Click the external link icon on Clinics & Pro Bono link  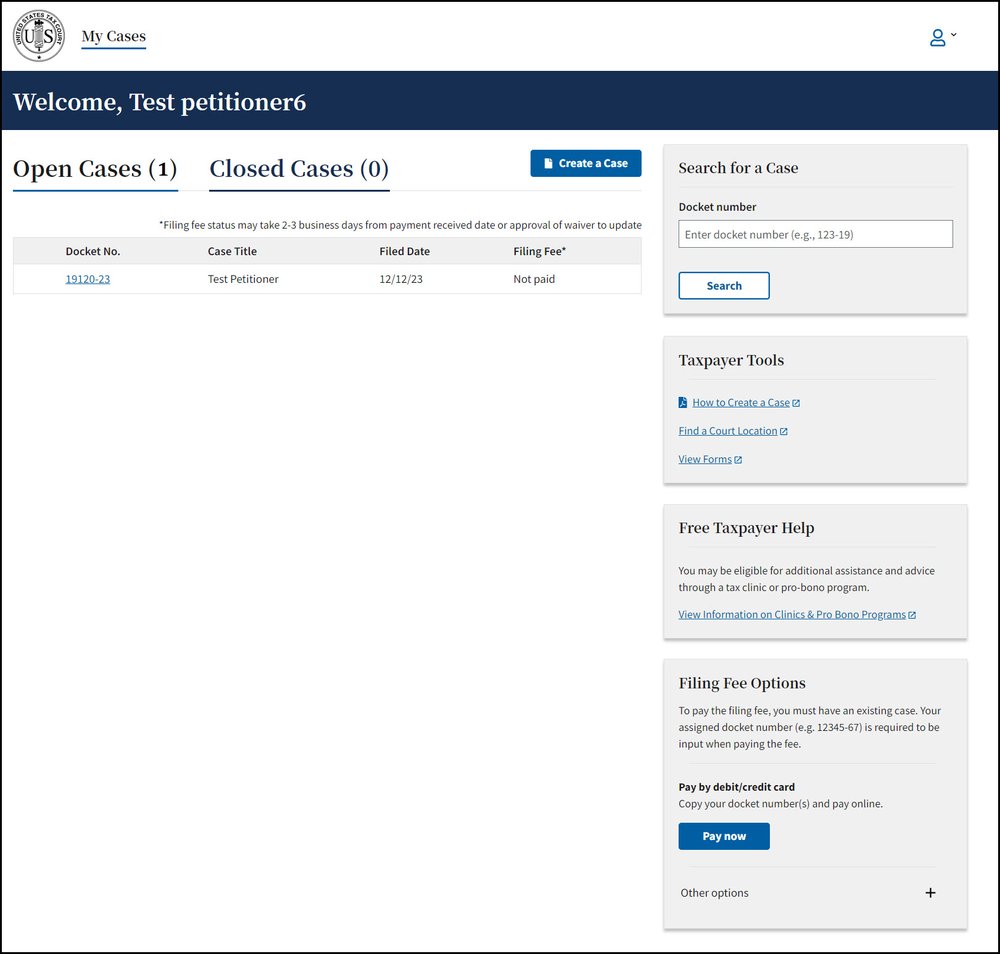[x=911, y=614]
